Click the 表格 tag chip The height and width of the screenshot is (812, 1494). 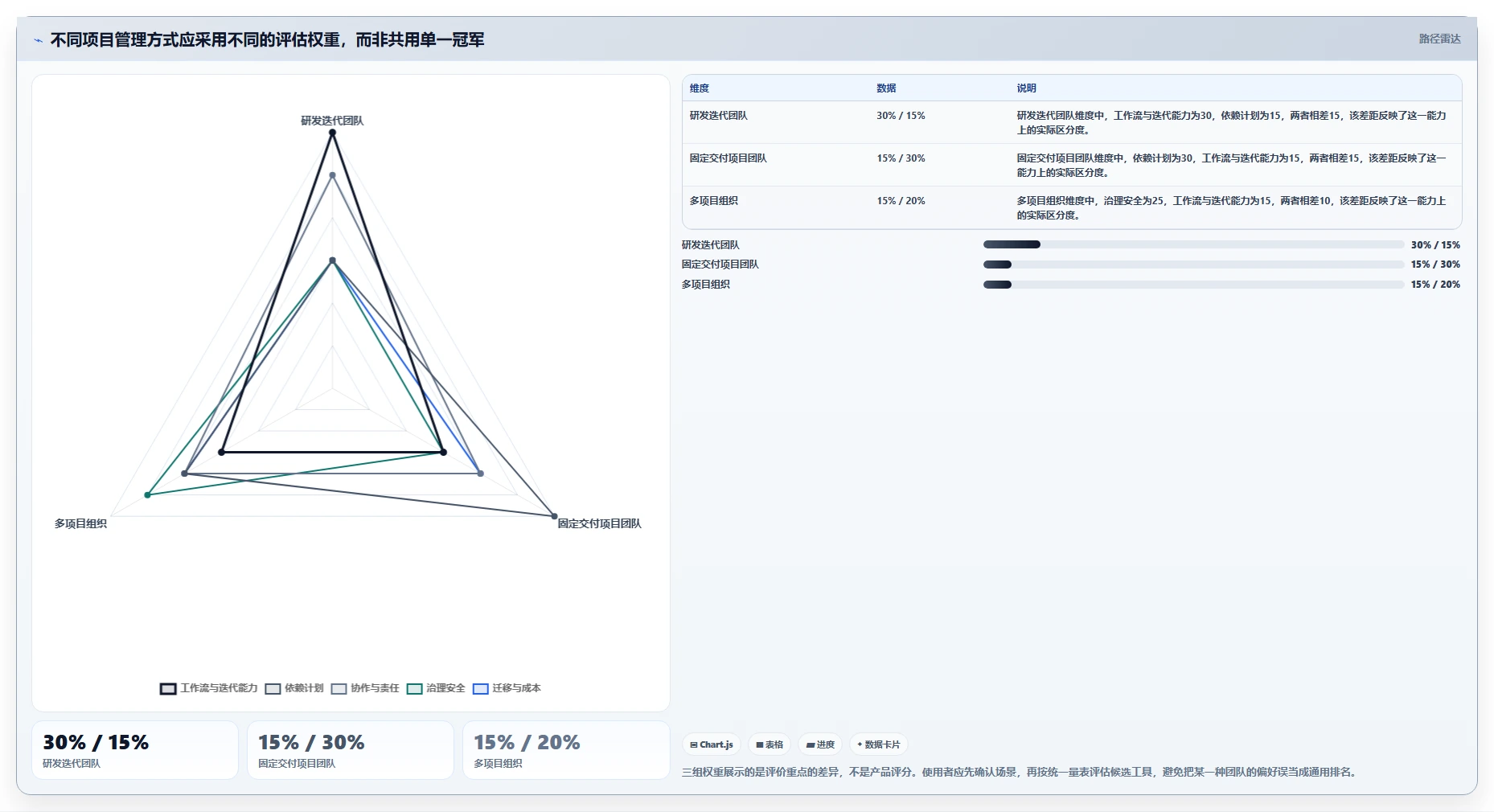[770, 744]
